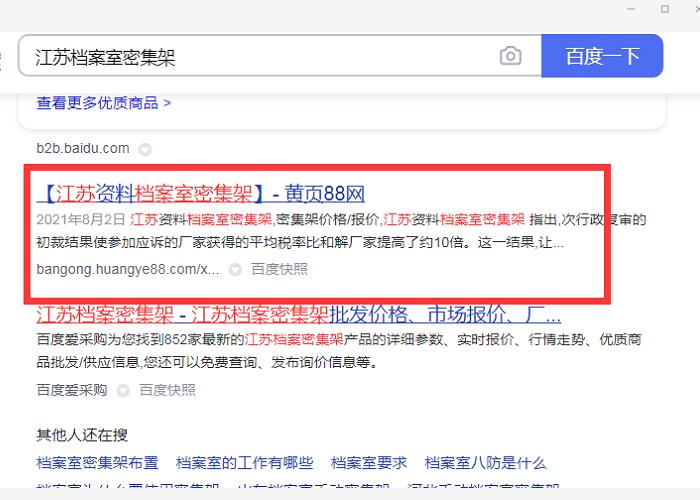Open 百度快照 for the huangye88 result

coord(279,269)
